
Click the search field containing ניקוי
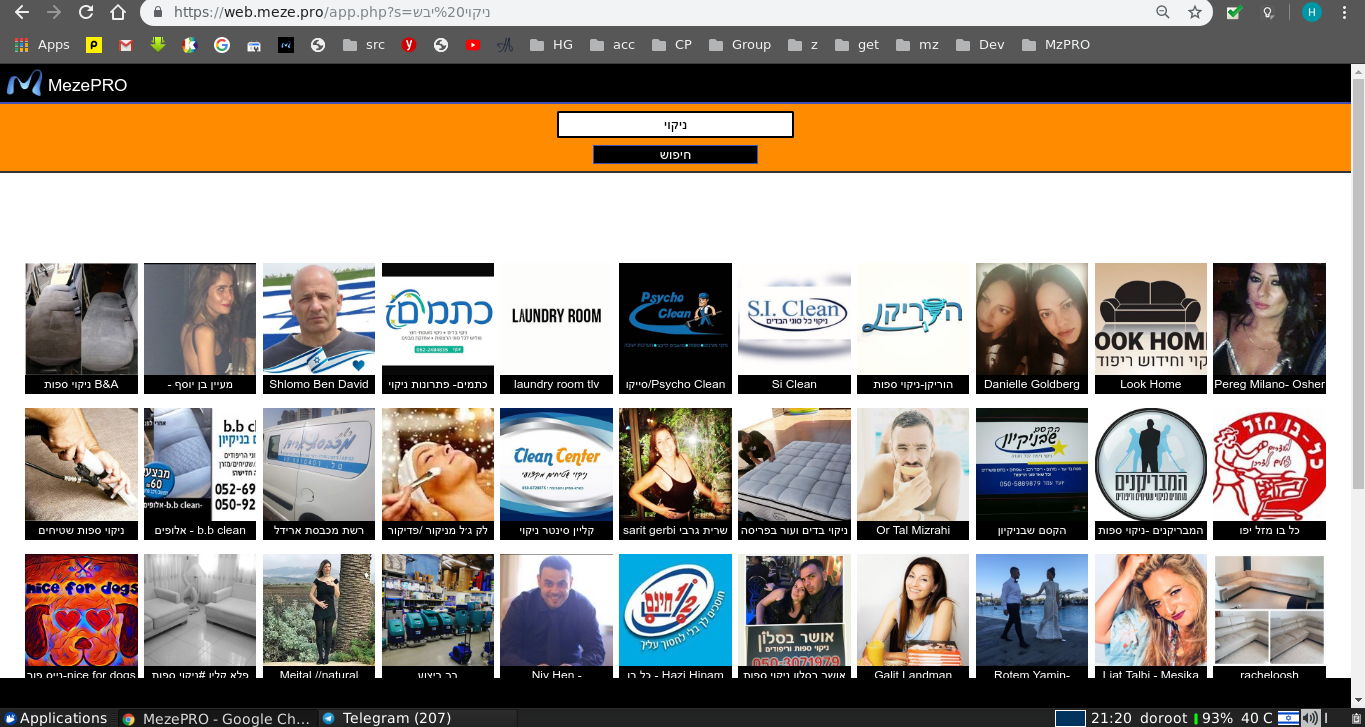pos(675,125)
